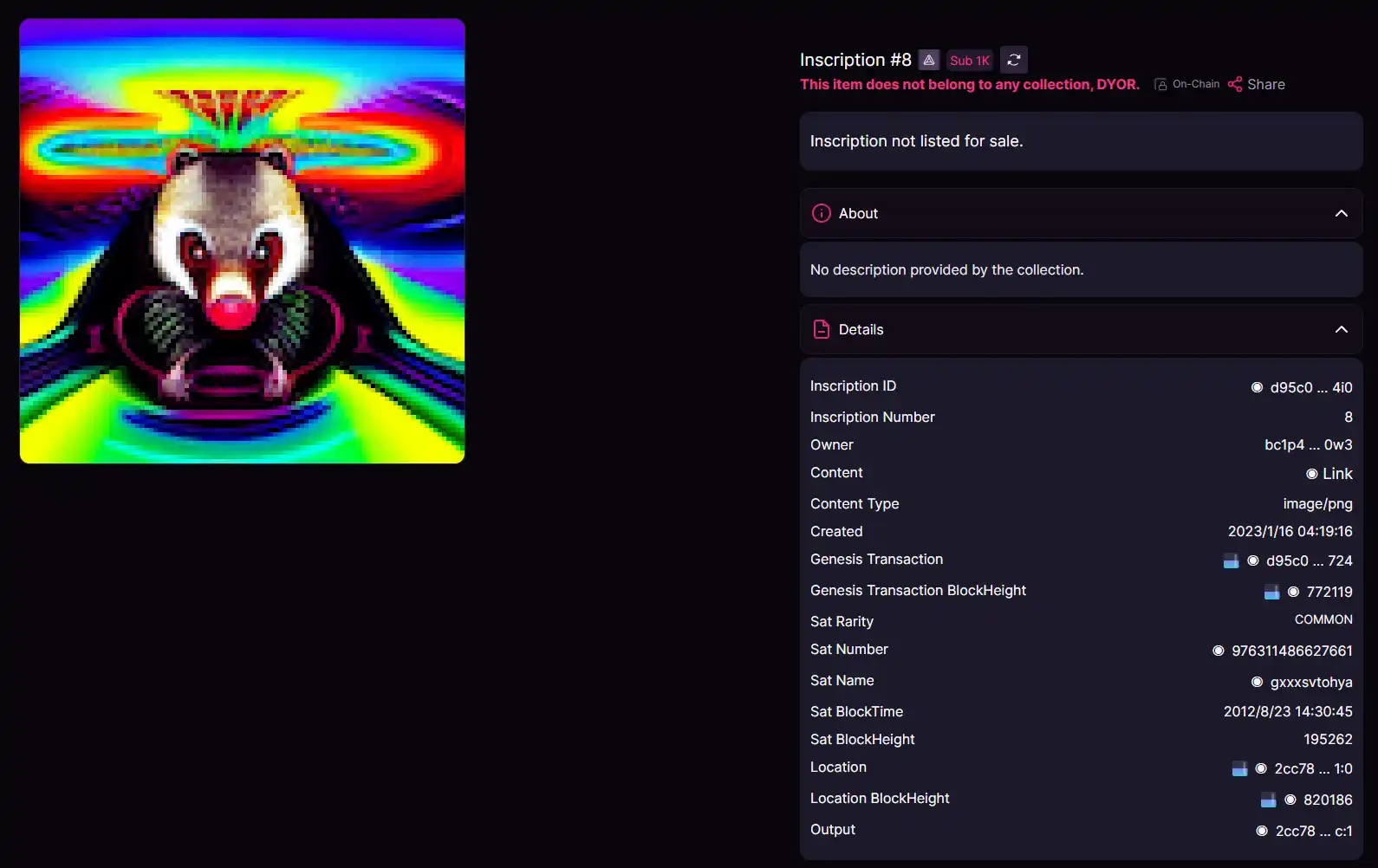The width and height of the screenshot is (1378, 868).
Task: Click the blue block icon beside Genesis Transaction
Action: pos(1231,561)
